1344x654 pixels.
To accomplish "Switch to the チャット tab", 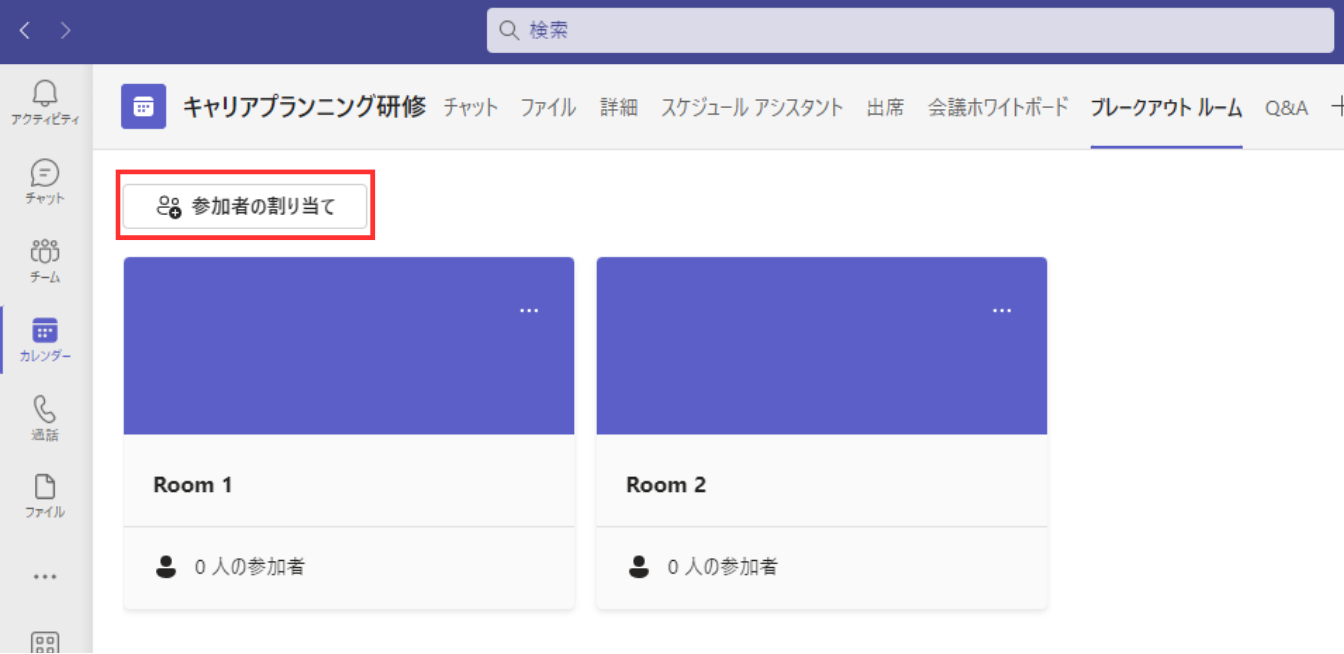I will [470, 108].
